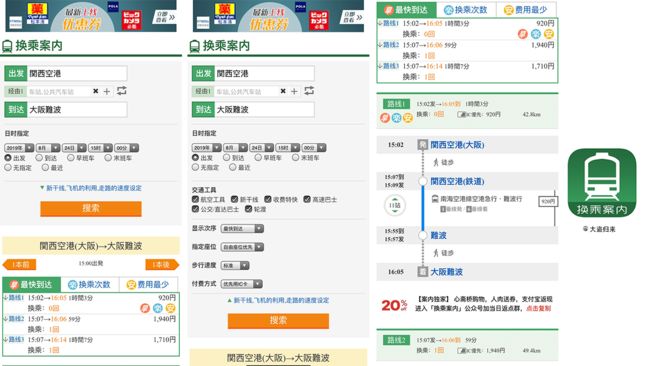Image resolution: width=650 pixels, height=366 pixels.
Task: Select 出发 radio on left screen
Action: (x=8, y=158)
